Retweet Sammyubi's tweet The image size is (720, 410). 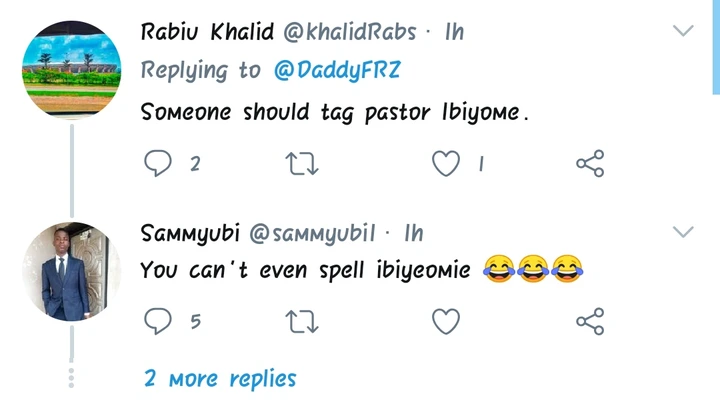(x=302, y=321)
